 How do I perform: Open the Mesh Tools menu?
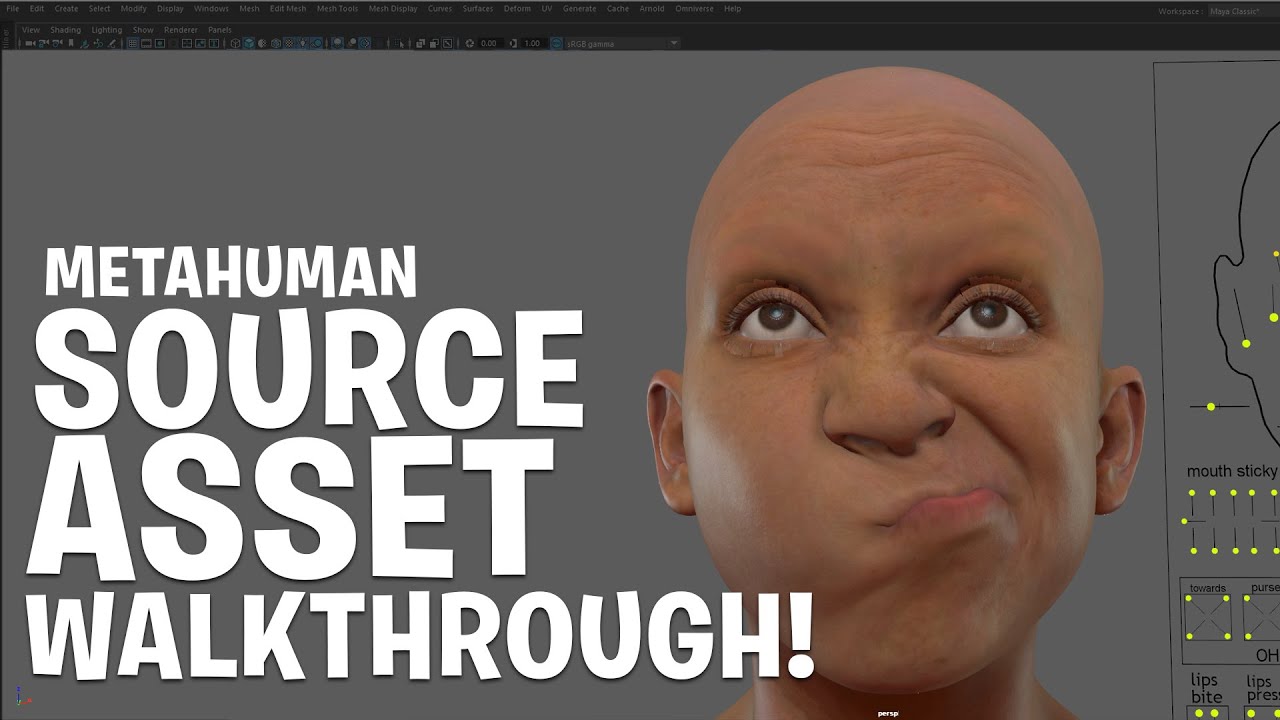point(337,9)
